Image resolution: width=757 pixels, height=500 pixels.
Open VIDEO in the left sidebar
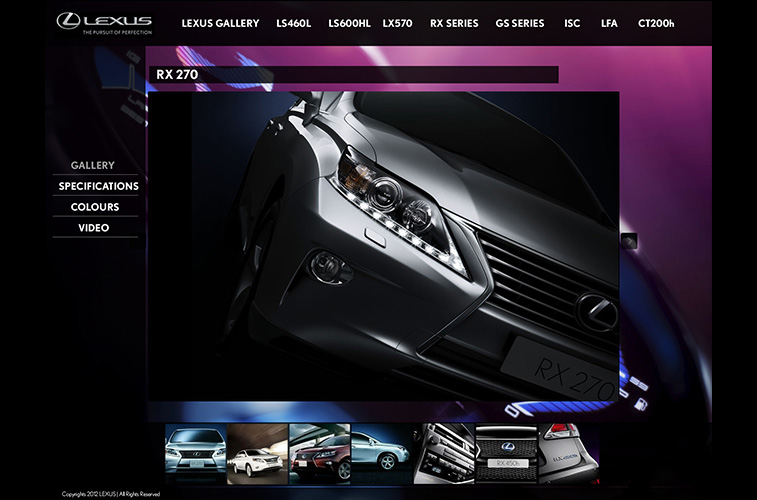[x=94, y=227]
